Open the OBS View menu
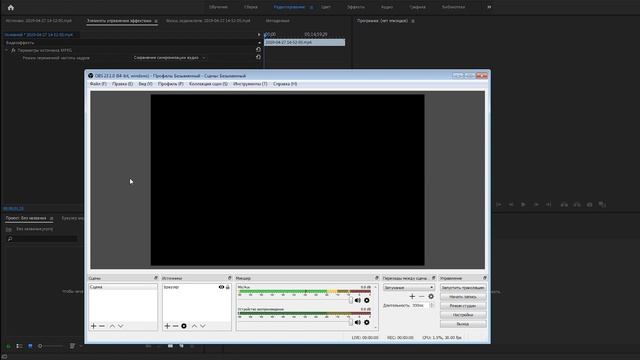Image resolution: width=640 pixels, height=360 pixels. (x=145, y=84)
